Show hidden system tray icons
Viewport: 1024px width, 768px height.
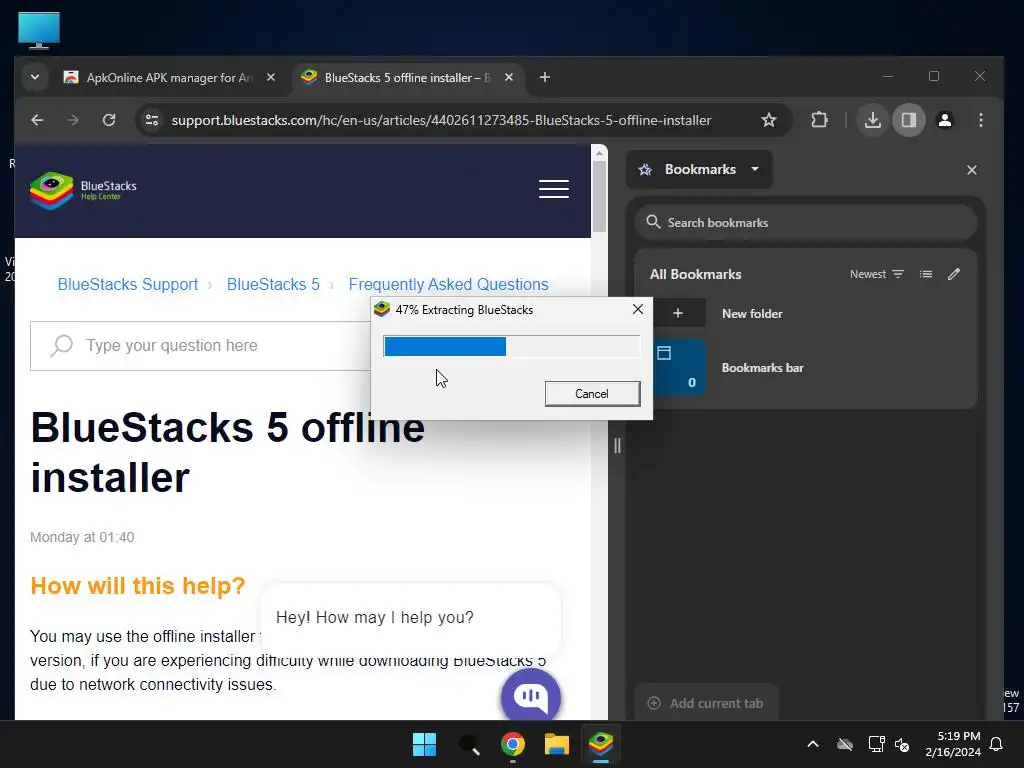coord(813,744)
